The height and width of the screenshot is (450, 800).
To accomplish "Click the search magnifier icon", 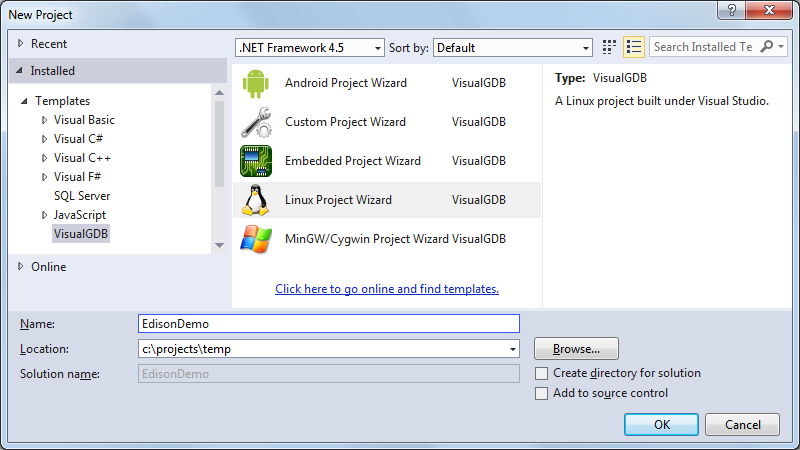I will [766, 47].
